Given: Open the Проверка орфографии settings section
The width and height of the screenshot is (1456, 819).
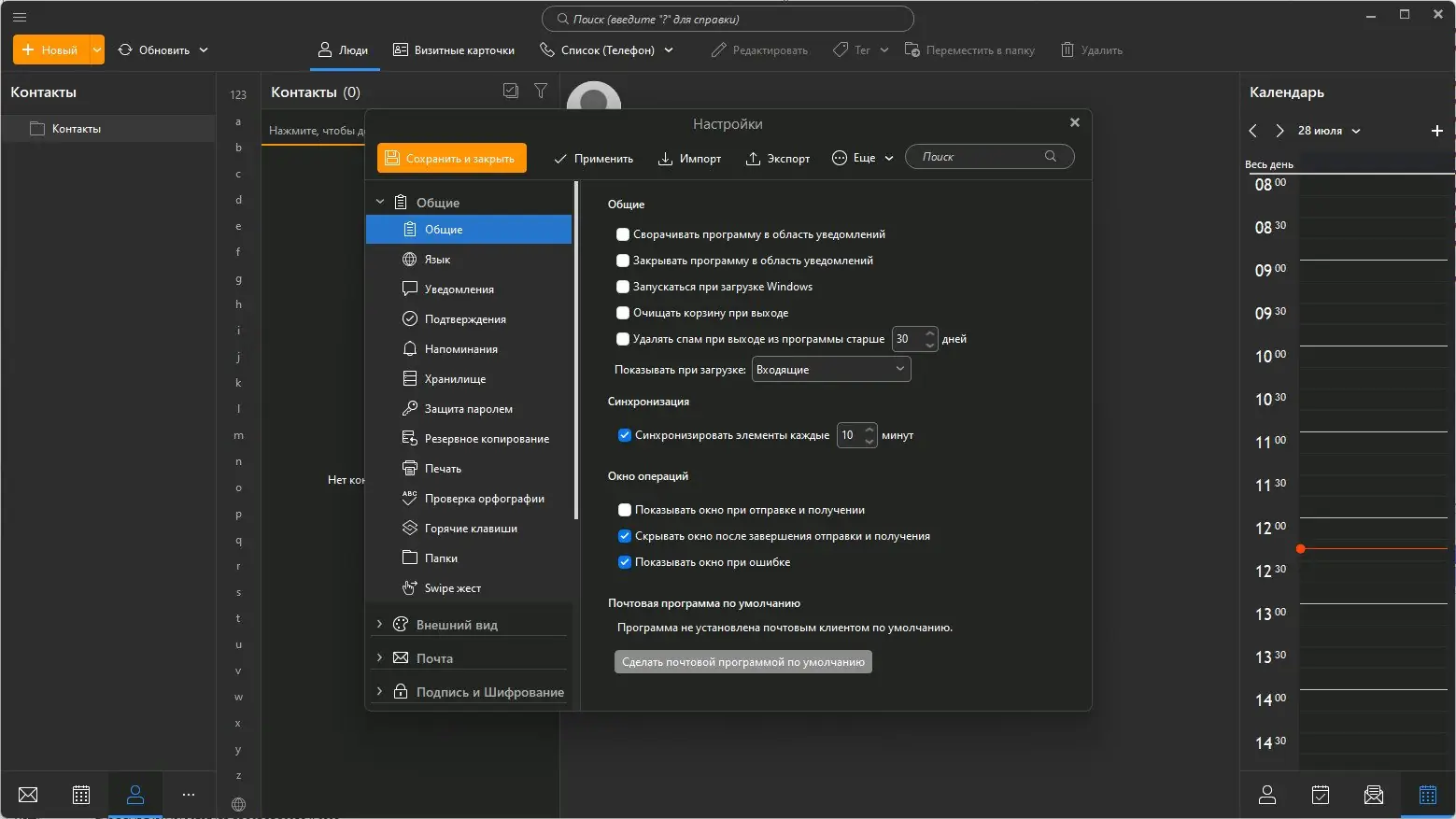Looking at the screenshot, I should pyautogui.click(x=485, y=498).
